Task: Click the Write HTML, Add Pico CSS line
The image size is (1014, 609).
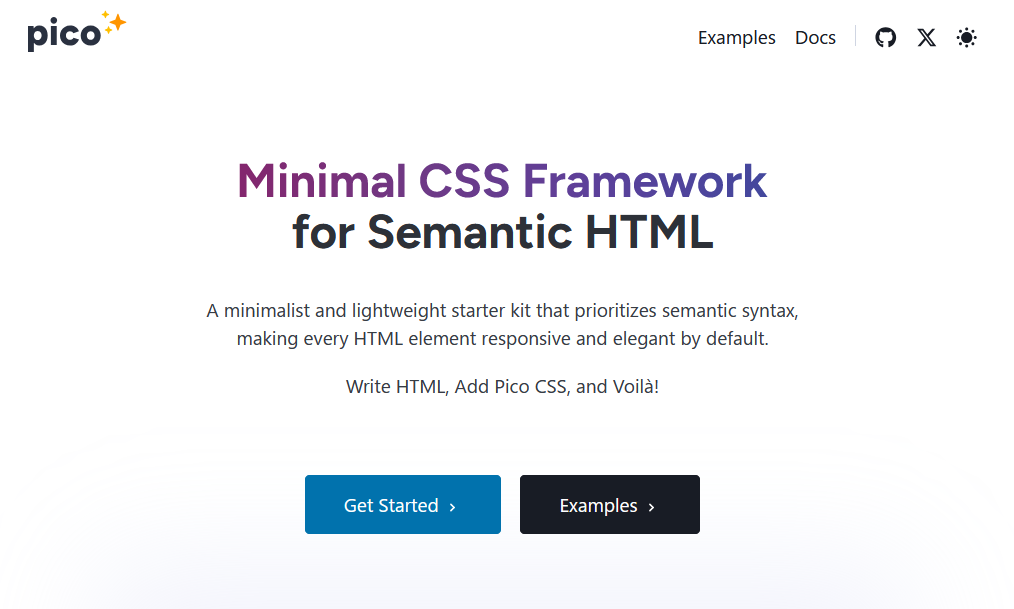Action: [502, 387]
